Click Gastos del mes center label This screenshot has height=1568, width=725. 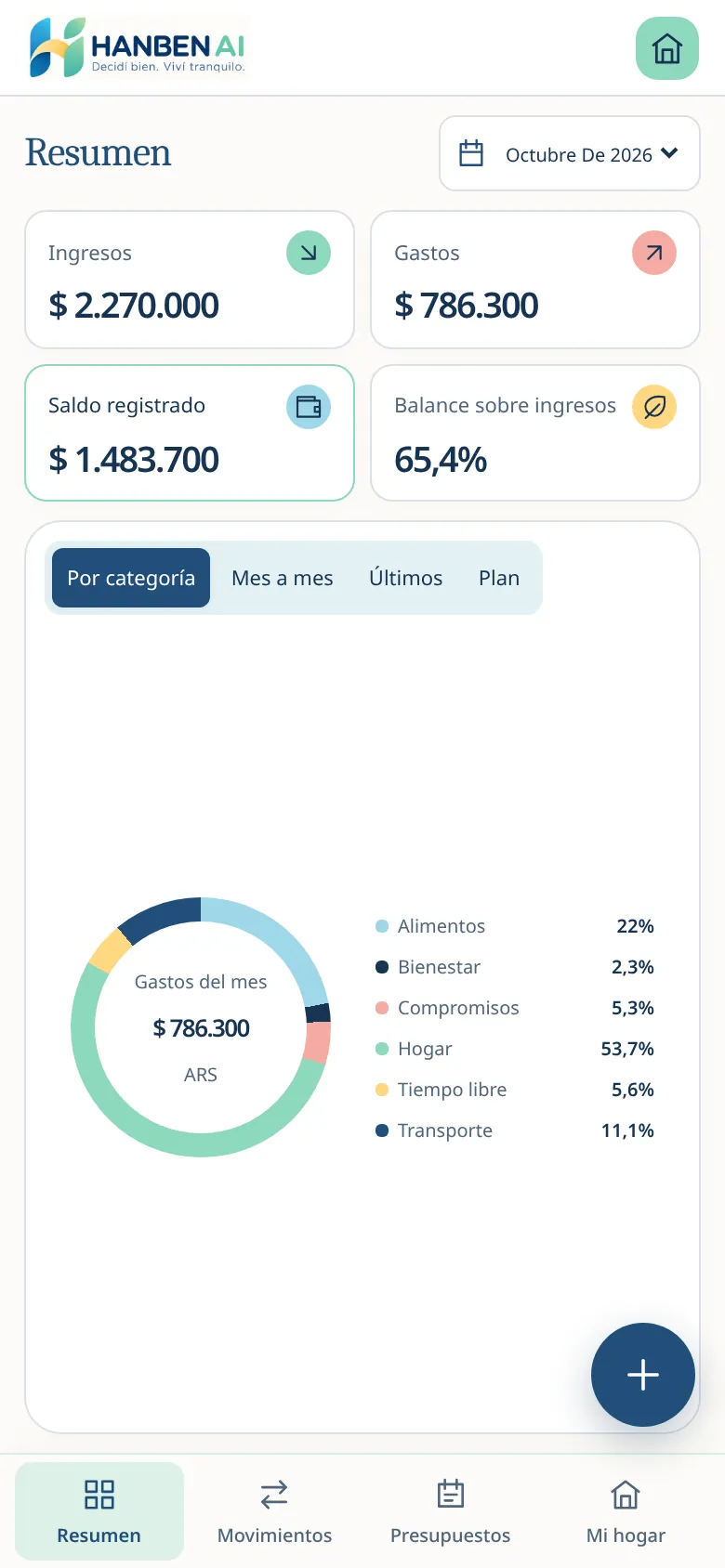point(201,982)
